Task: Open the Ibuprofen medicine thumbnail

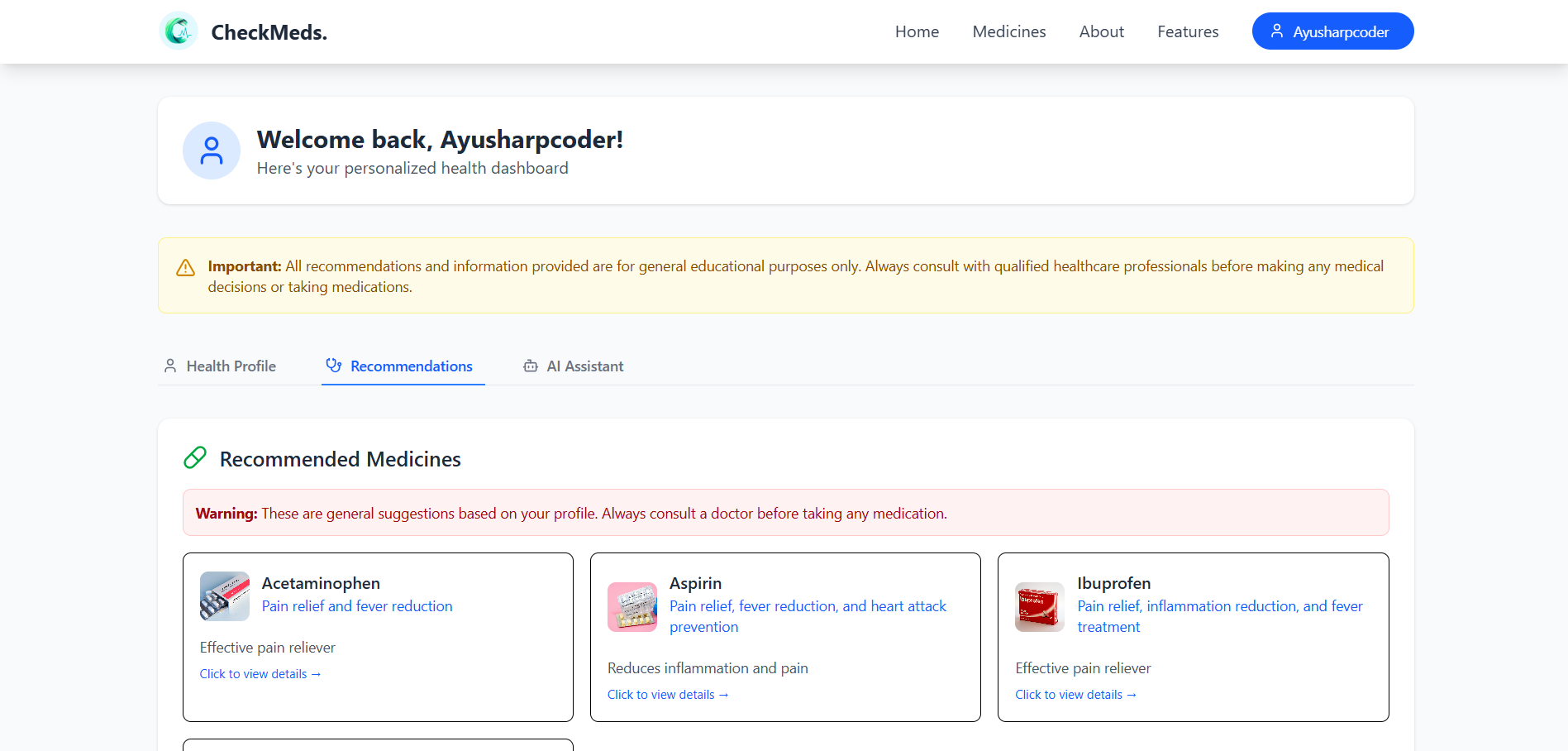Action: tap(1040, 607)
